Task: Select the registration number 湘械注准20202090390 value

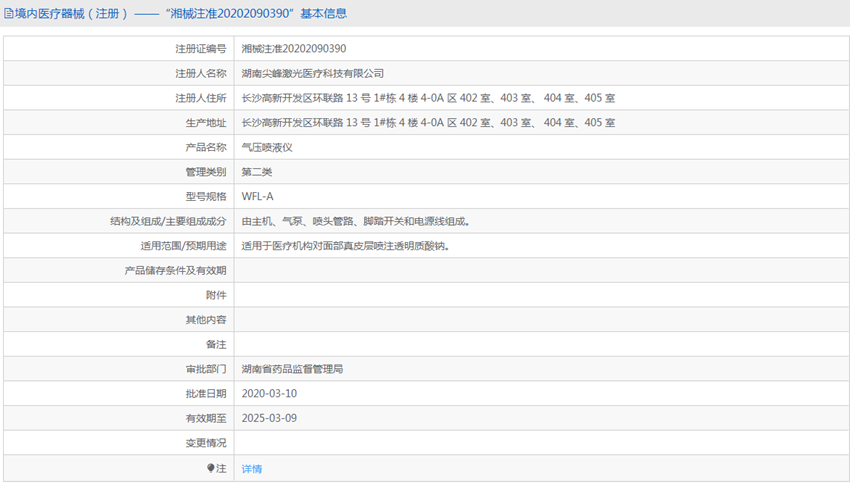Action: 294,49
